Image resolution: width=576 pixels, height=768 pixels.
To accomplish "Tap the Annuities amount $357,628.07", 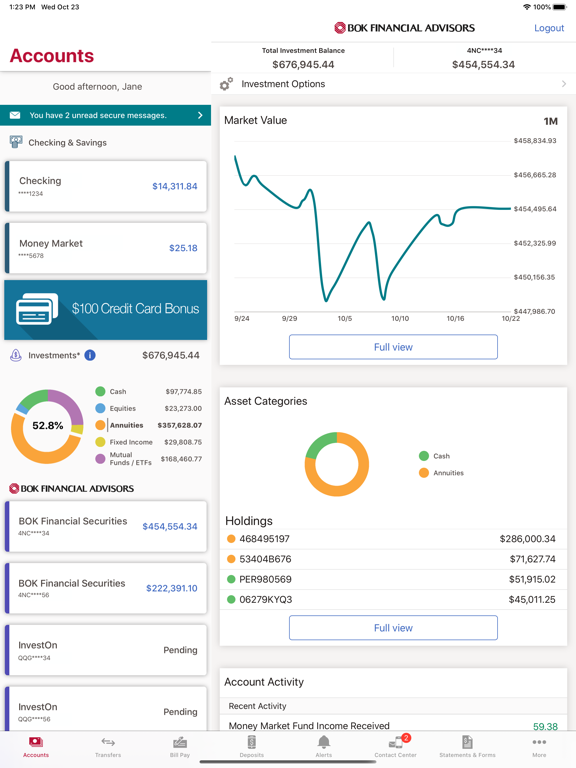I will tap(180, 425).
